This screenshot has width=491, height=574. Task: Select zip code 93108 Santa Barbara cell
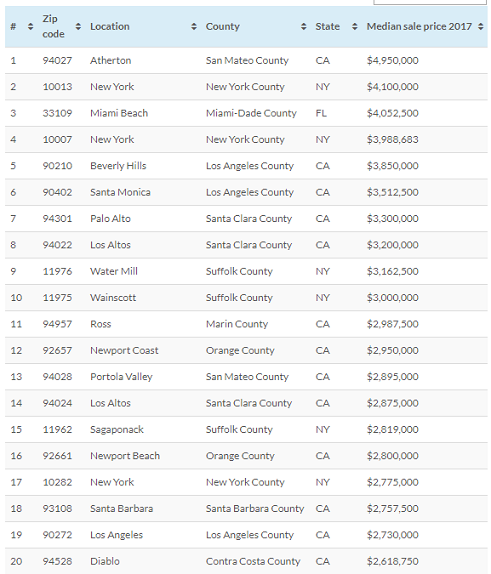[57, 508]
